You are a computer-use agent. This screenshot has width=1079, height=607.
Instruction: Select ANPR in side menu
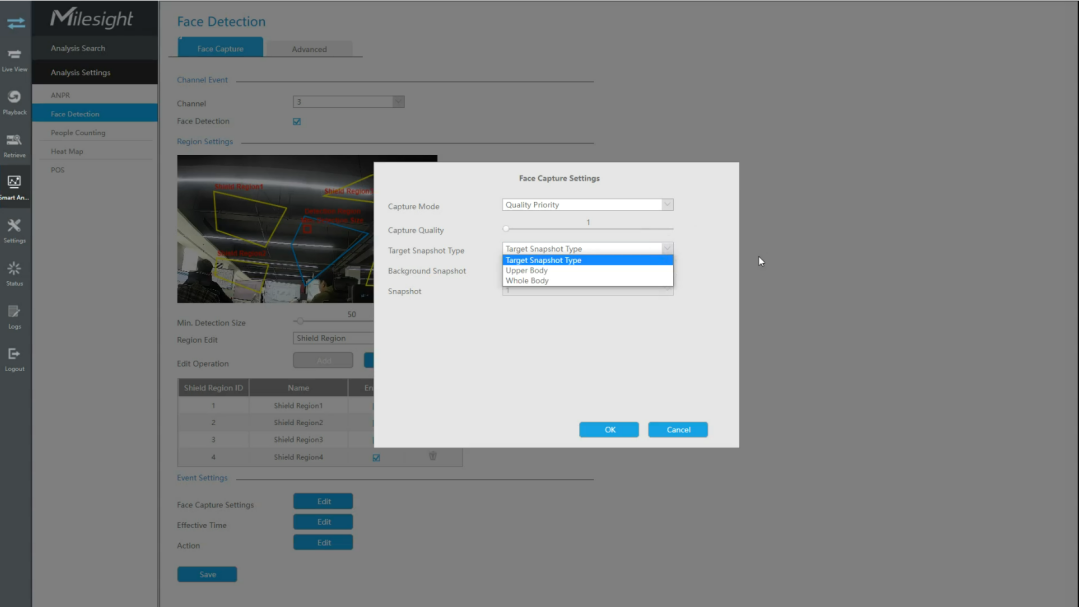tap(95, 95)
